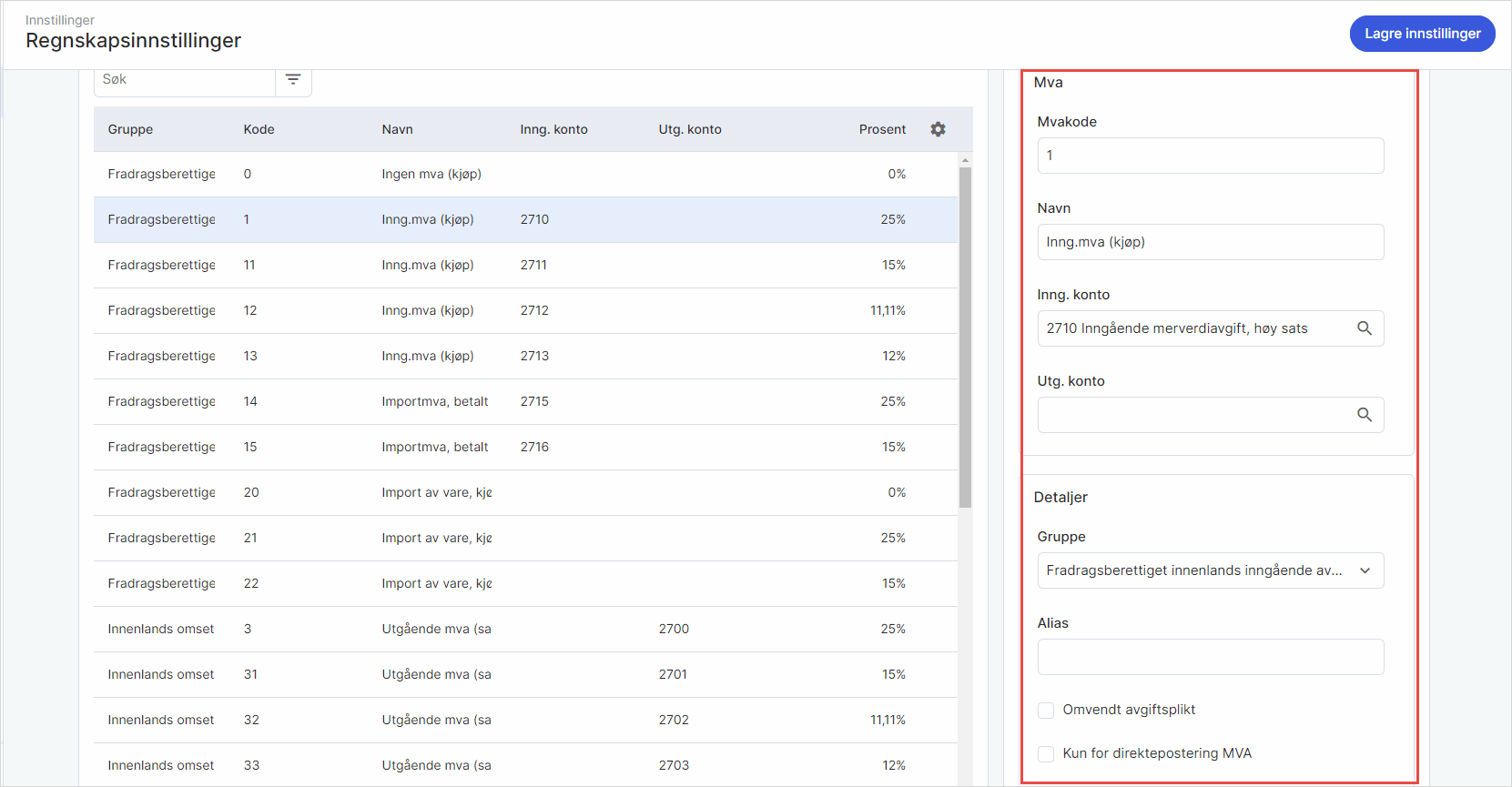Edit the Navn field in Mva panel

point(1210,242)
